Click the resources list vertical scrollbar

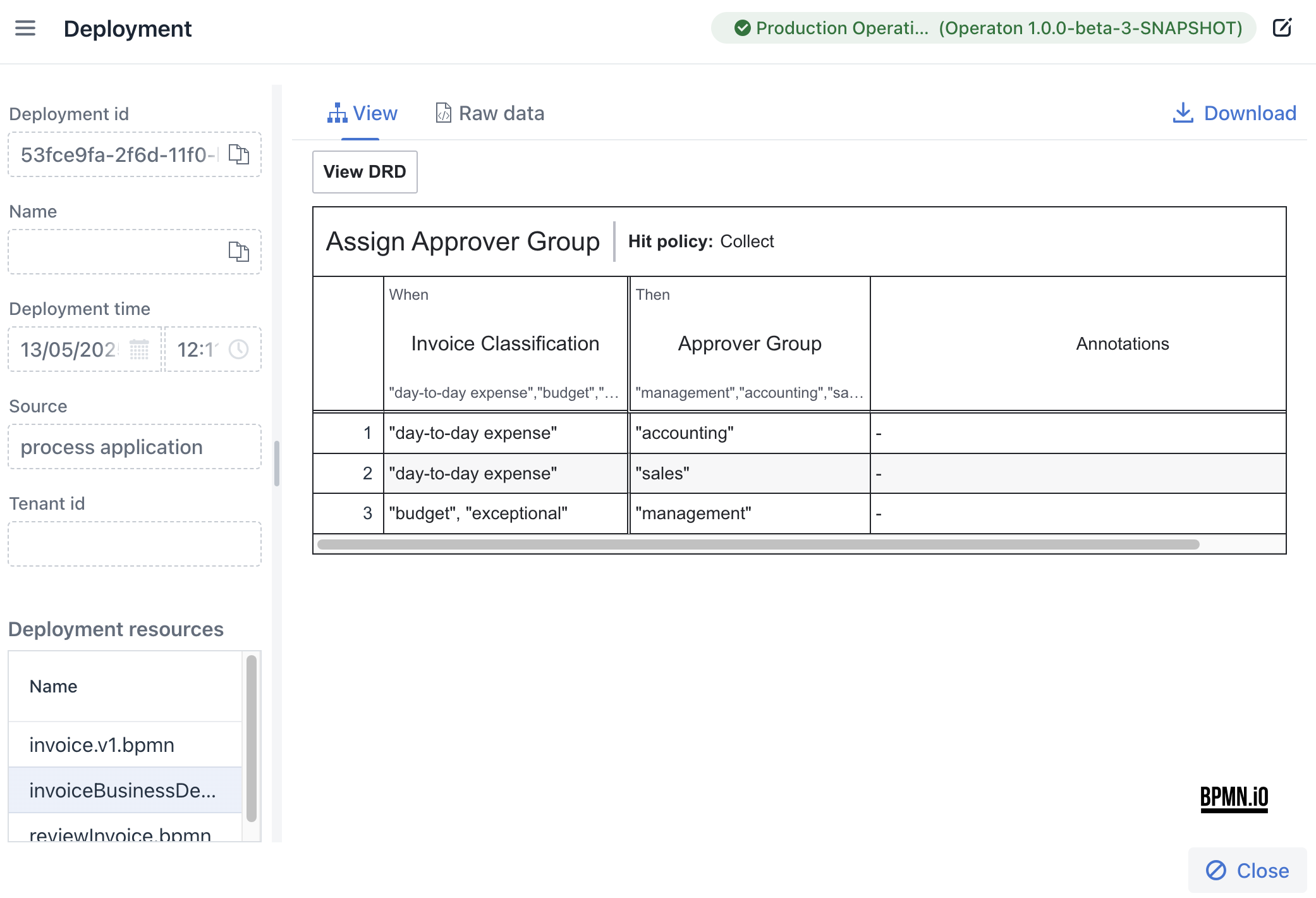(x=251, y=738)
